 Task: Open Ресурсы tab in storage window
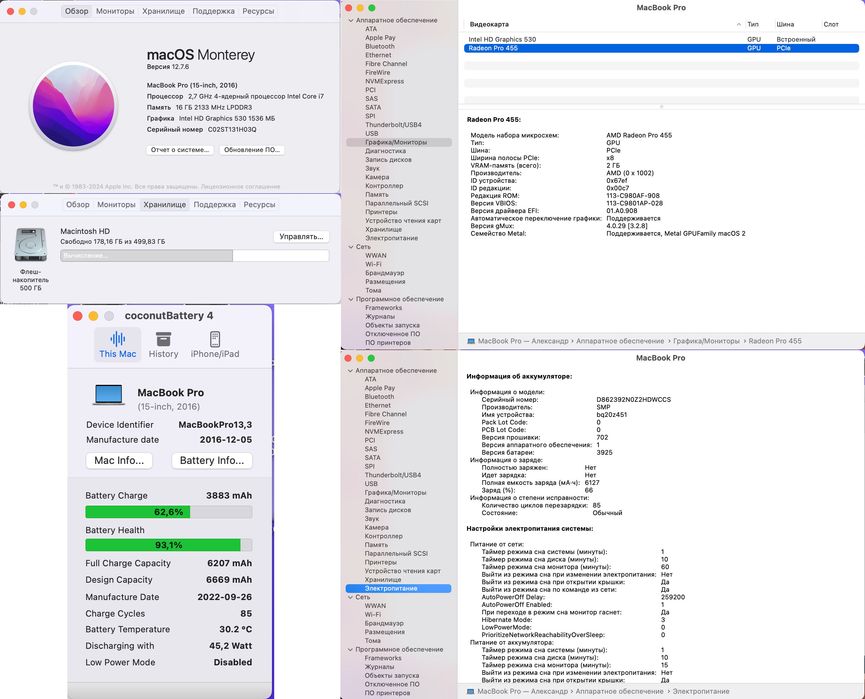[x=259, y=205]
